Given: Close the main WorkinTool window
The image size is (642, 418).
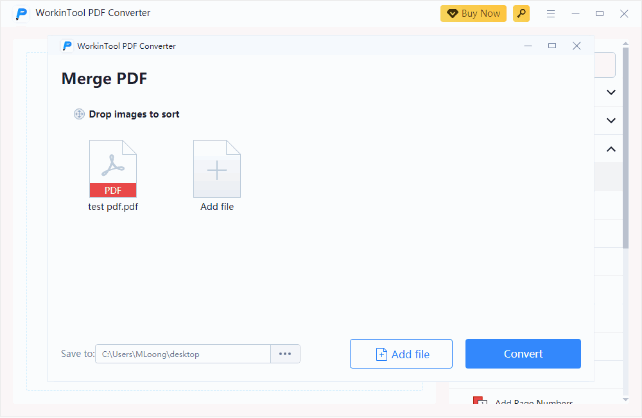Looking at the screenshot, I should tap(624, 14).
